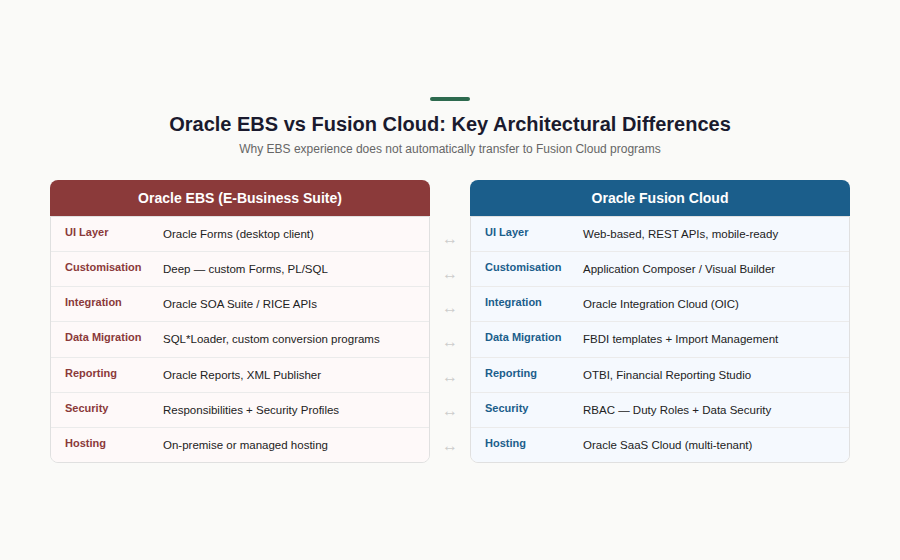Image resolution: width=900 pixels, height=560 pixels.
Task: Click the double arrow between the Reporting rows
Action: [x=449, y=379]
